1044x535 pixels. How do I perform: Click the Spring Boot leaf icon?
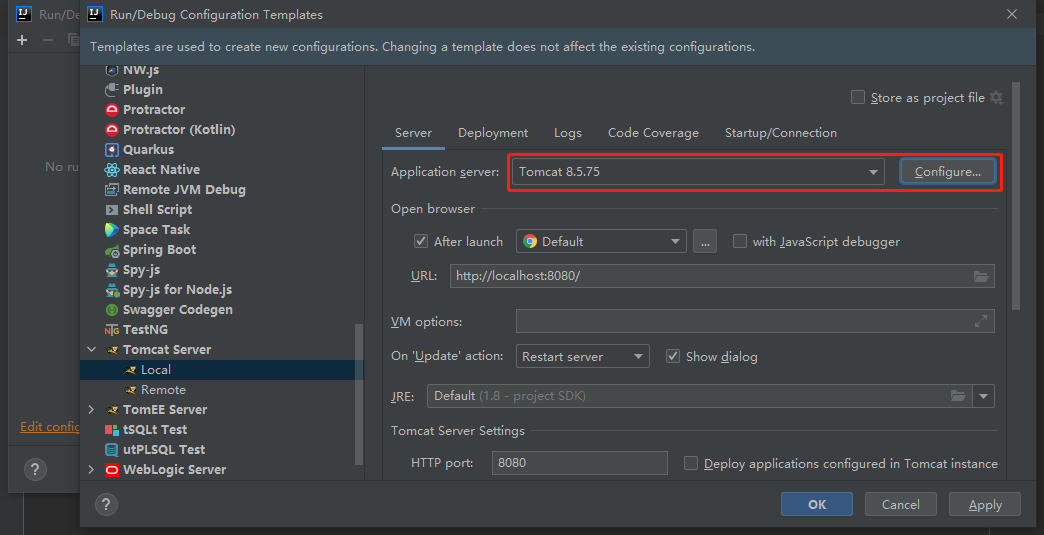pos(112,250)
